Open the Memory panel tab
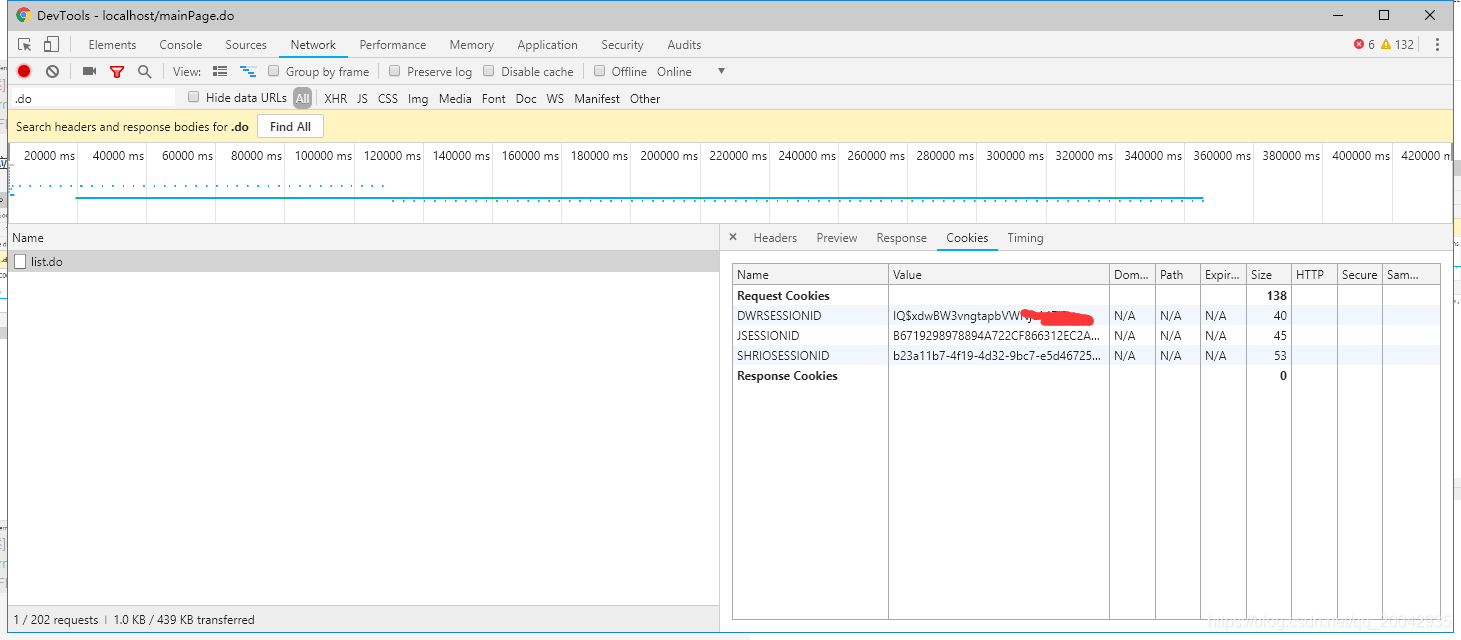The height and width of the screenshot is (640, 1461). pos(472,45)
